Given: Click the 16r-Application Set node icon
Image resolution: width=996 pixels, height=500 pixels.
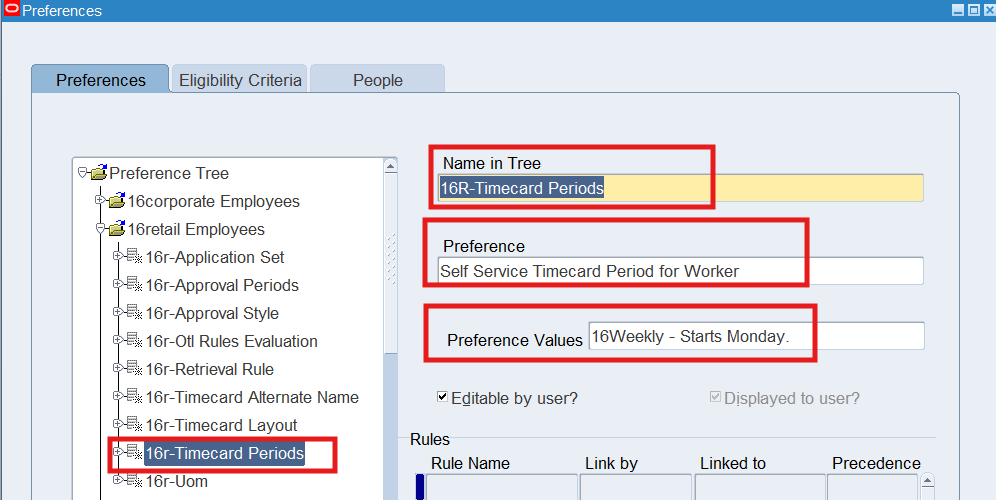Looking at the screenshot, I should (x=134, y=257).
